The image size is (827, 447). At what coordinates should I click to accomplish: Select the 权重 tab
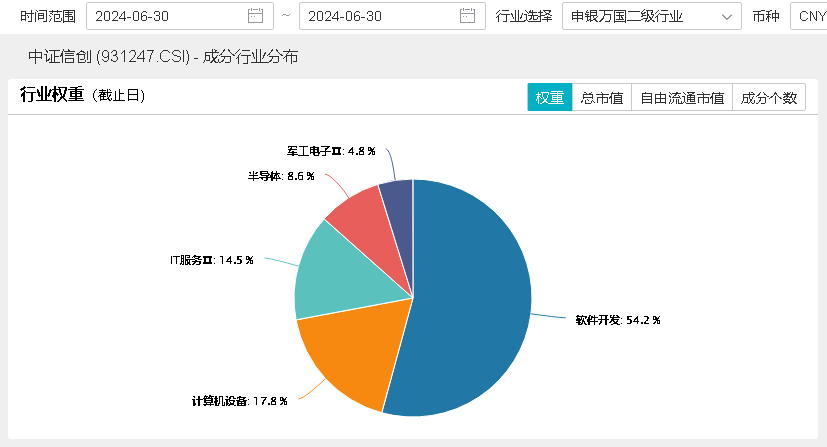click(549, 98)
